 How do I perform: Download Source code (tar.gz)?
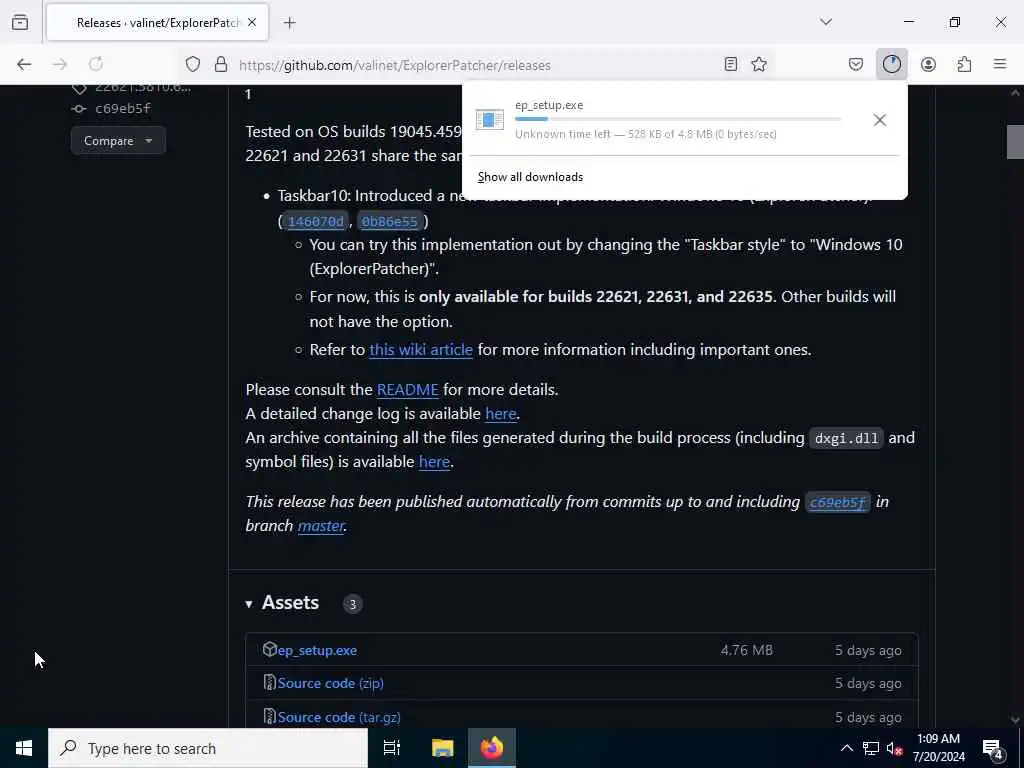click(x=339, y=717)
